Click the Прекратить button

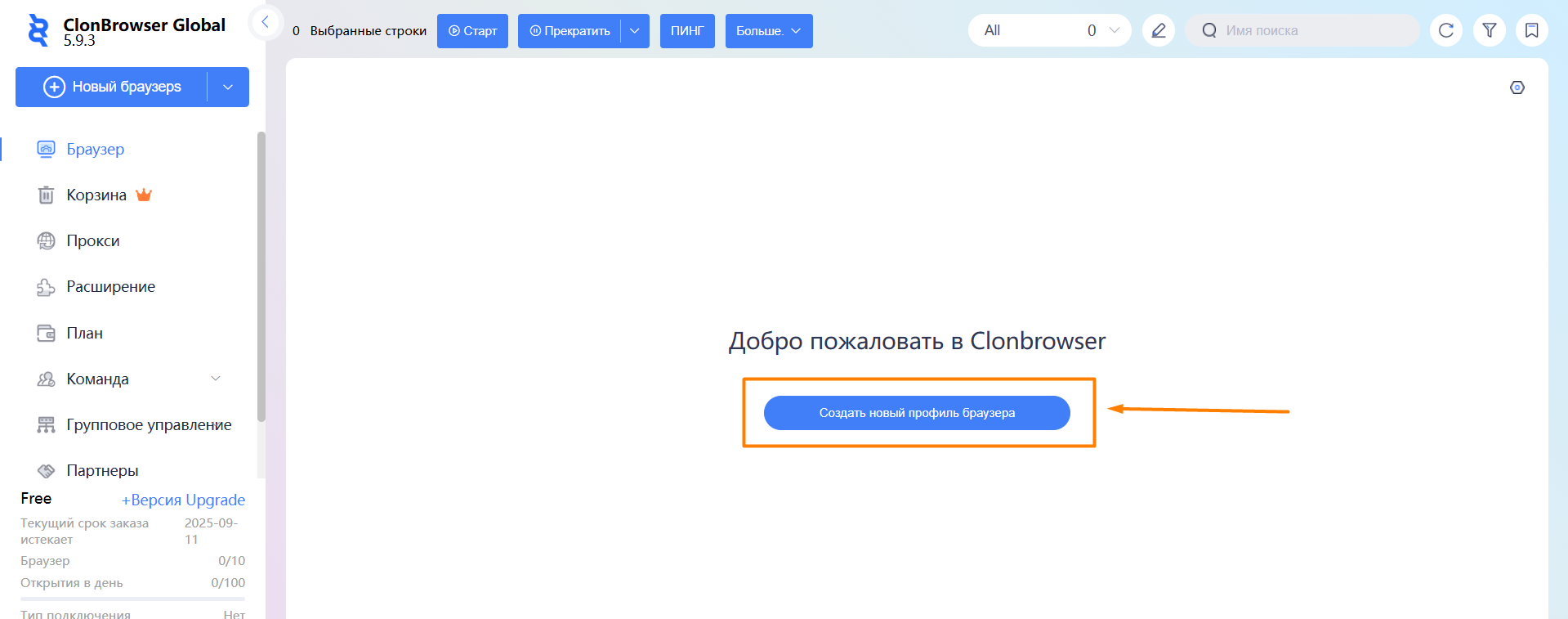pos(570,31)
